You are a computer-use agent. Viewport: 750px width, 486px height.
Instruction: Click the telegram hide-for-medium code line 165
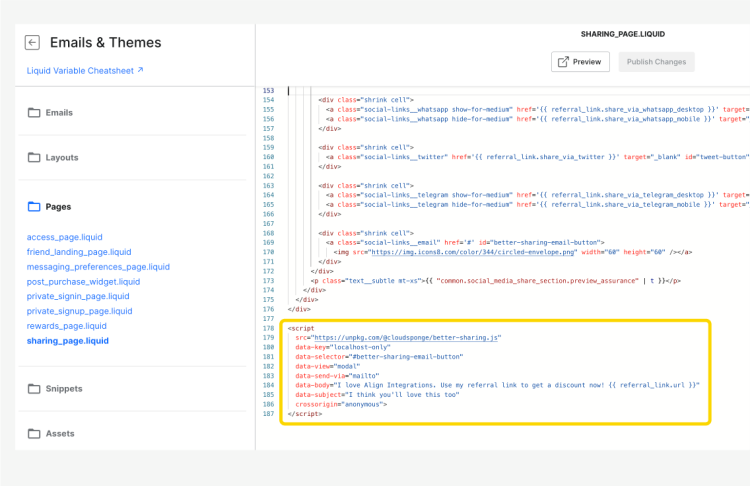click(538, 205)
